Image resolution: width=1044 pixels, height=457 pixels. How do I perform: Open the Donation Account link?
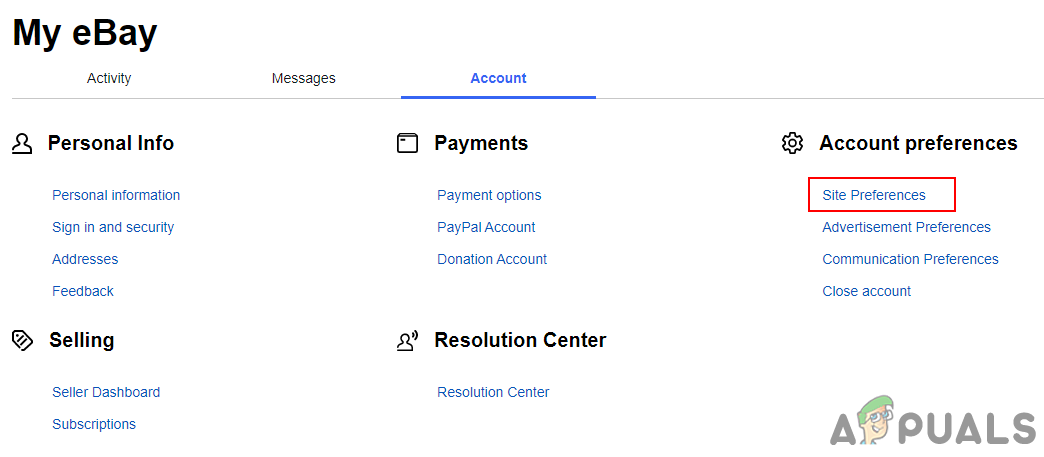(x=492, y=259)
